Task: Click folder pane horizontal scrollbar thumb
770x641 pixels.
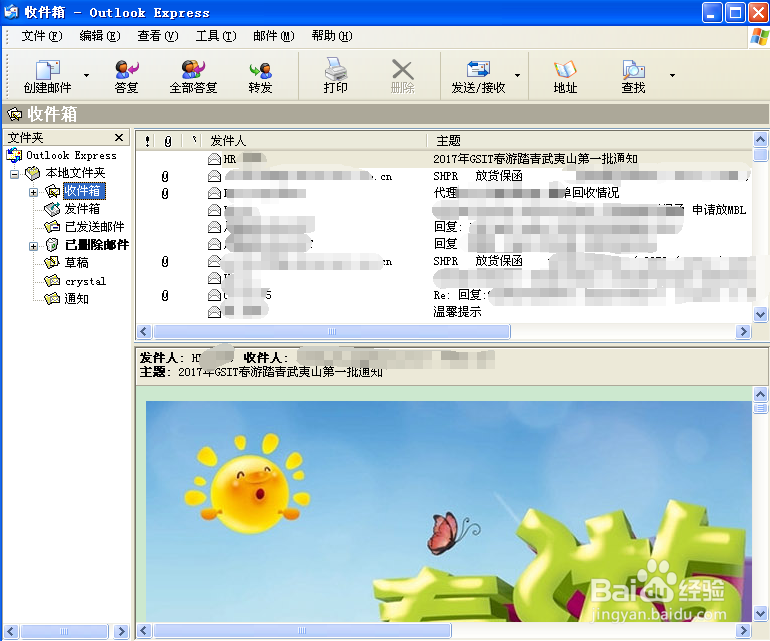Action: [x=64, y=631]
